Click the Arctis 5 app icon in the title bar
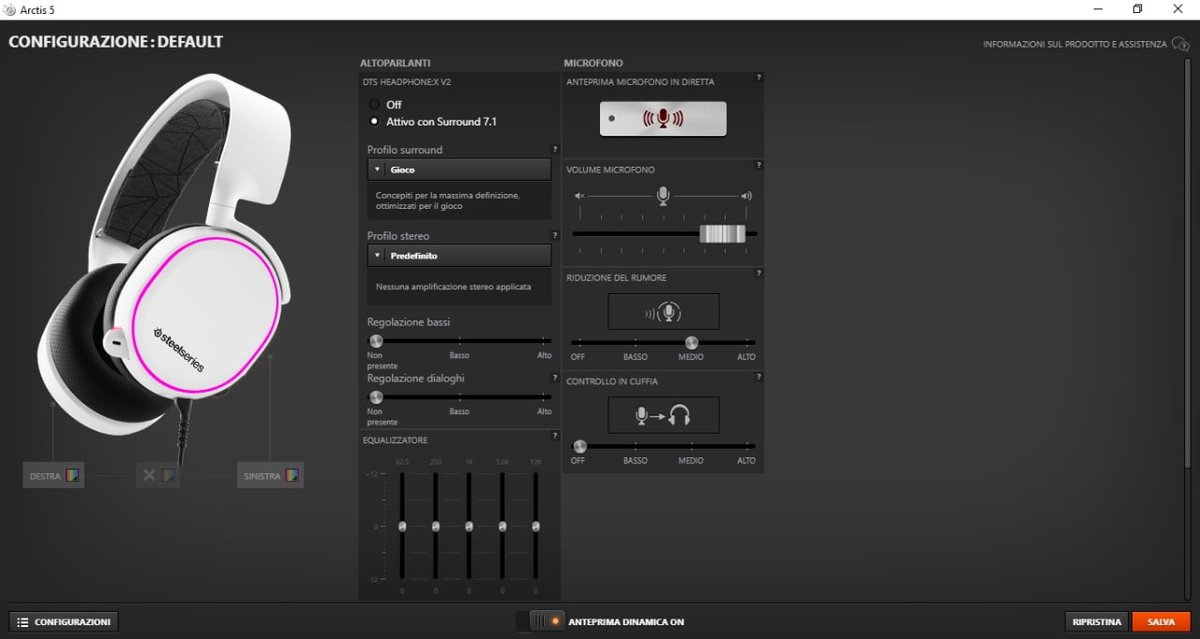This screenshot has width=1200, height=639. click(9, 9)
